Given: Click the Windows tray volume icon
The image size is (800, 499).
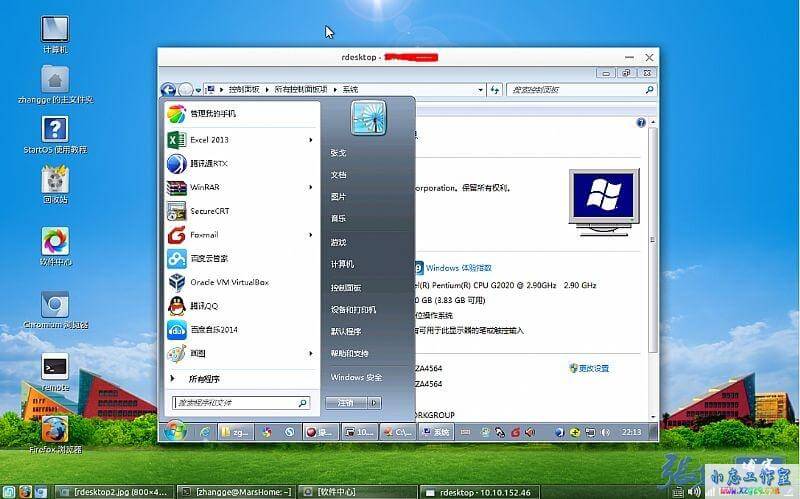Looking at the screenshot, I should click(x=605, y=432).
